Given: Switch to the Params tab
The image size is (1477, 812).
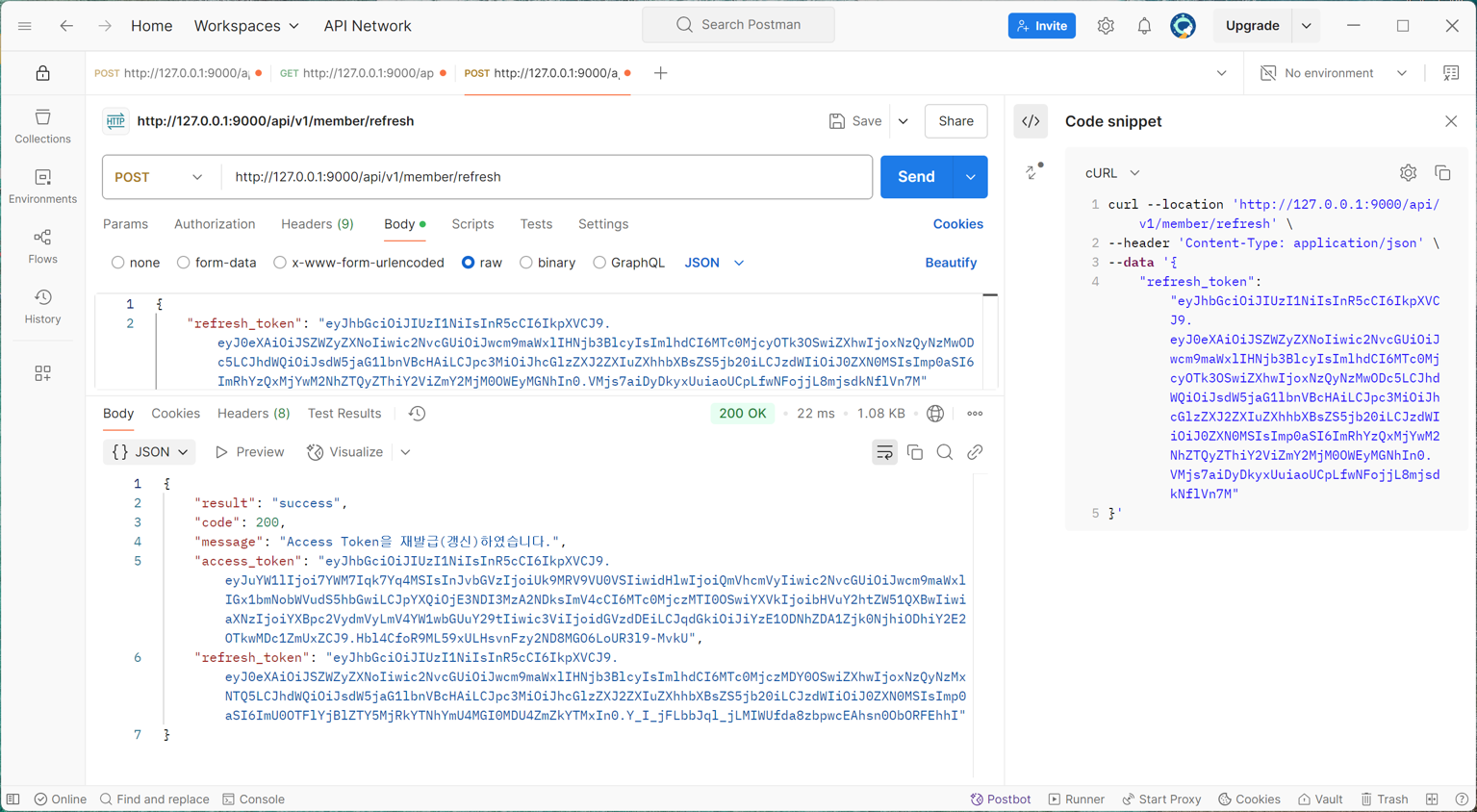Looking at the screenshot, I should tap(125, 224).
